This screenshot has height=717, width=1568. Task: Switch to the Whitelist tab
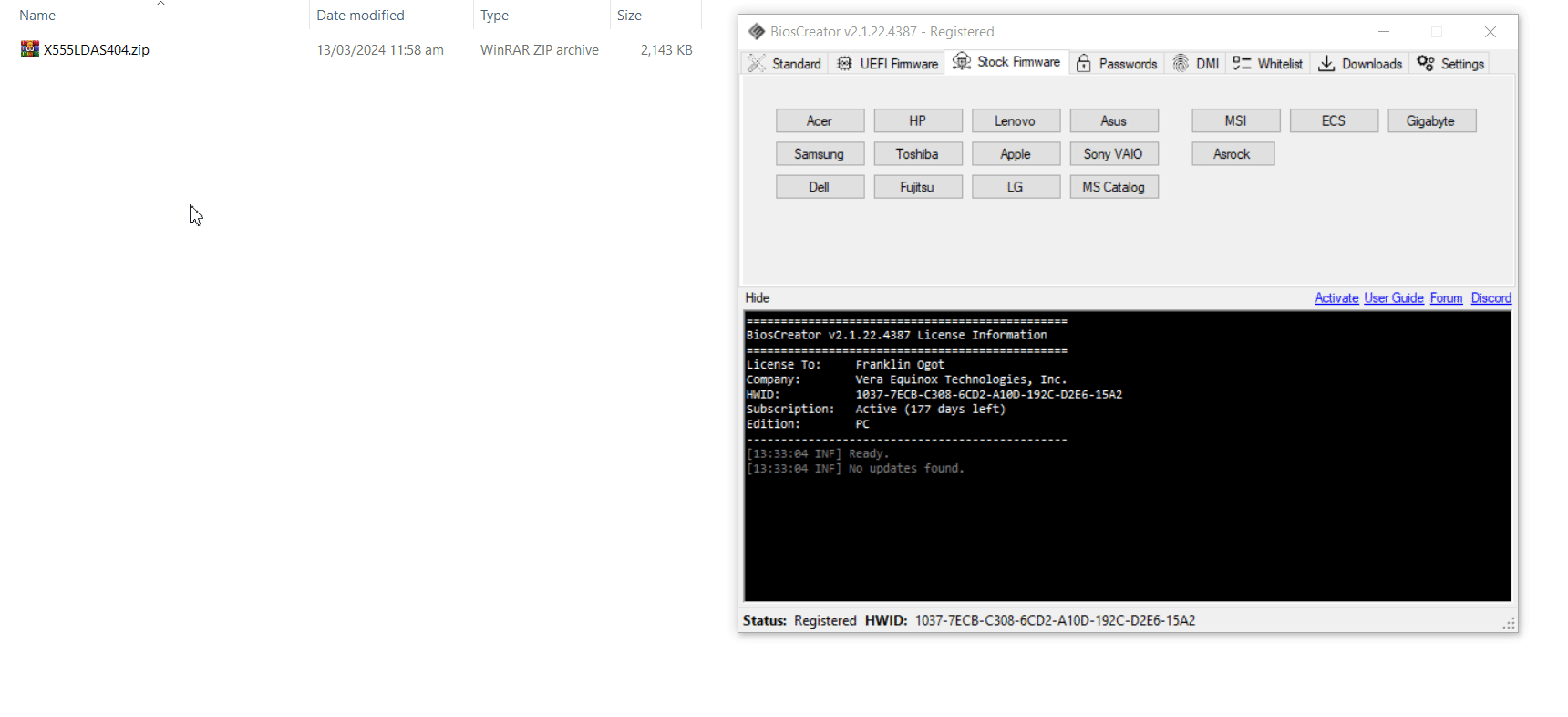(x=1268, y=63)
